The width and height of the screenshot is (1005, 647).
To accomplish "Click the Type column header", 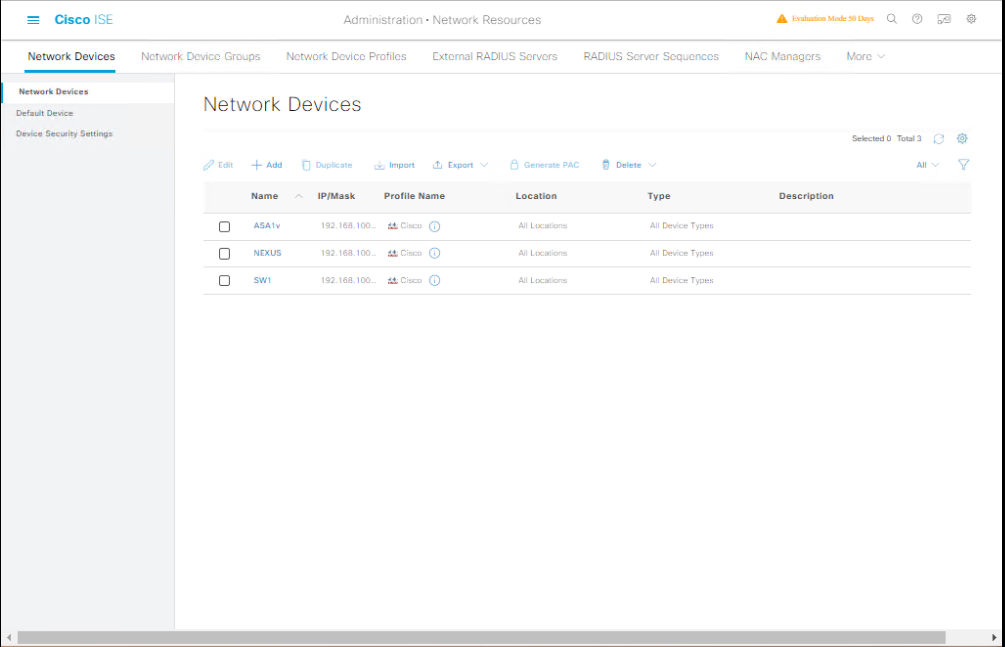I will (x=659, y=196).
